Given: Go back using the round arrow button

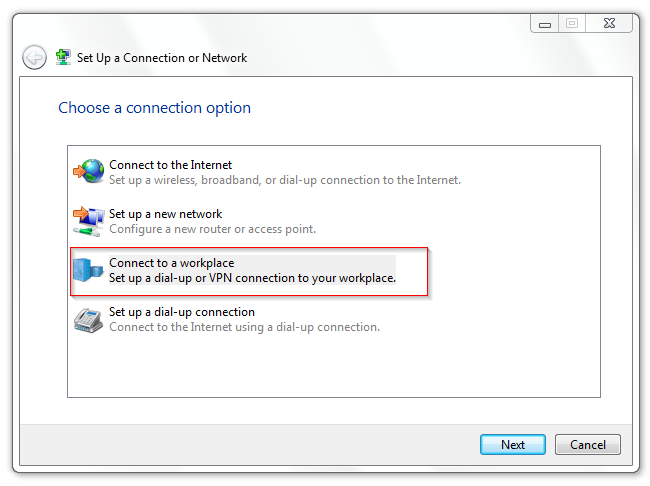Looking at the screenshot, I should pos(34,57).
